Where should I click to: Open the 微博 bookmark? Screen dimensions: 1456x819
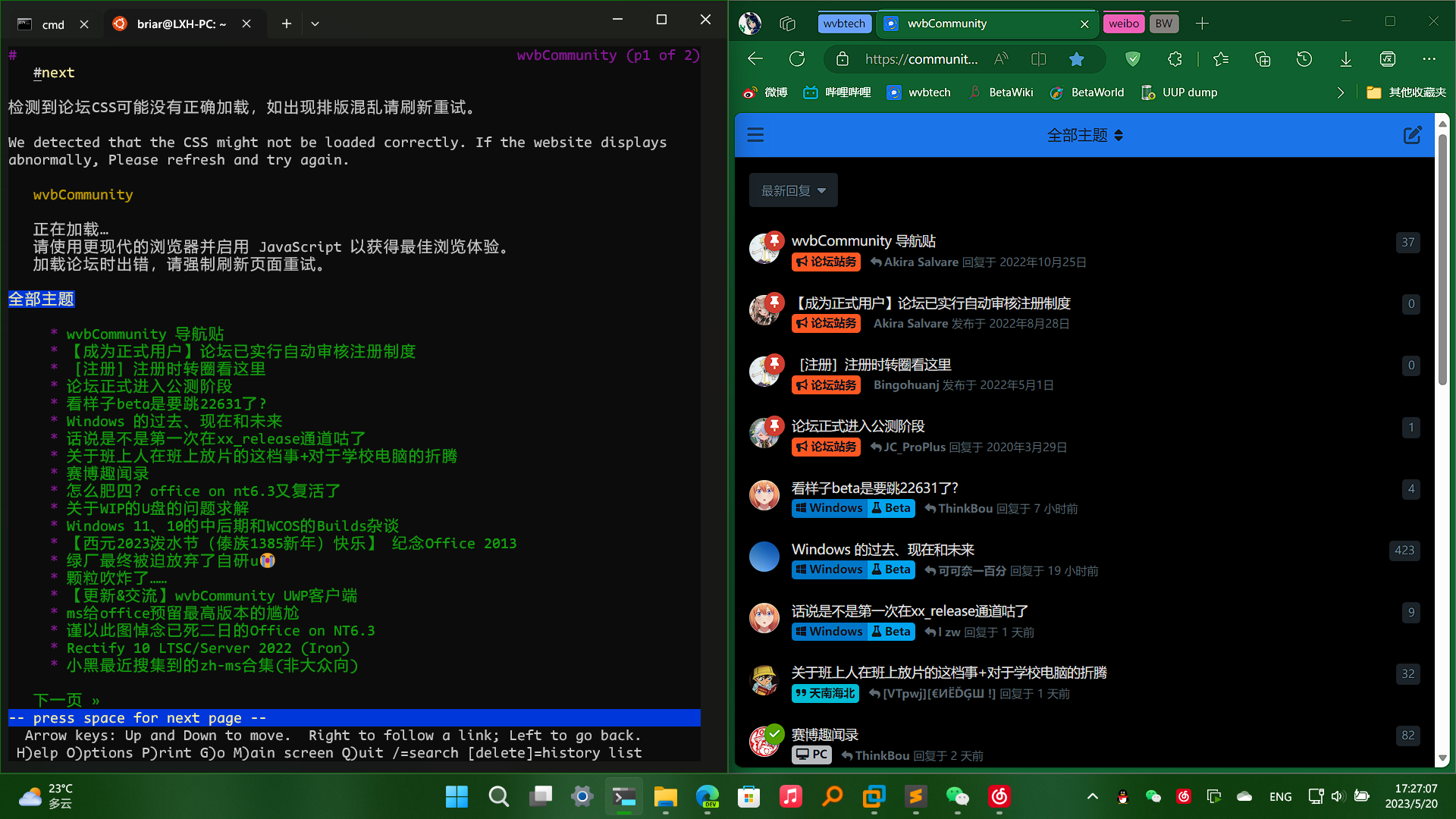(765, 93)
